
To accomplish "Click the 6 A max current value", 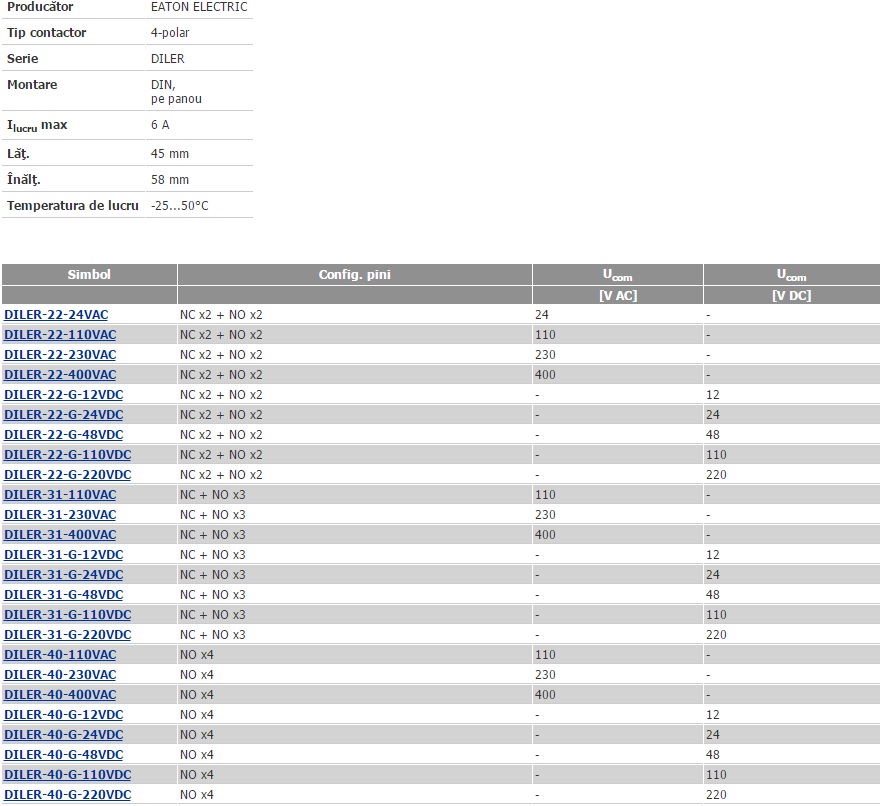I will point(160,125).
